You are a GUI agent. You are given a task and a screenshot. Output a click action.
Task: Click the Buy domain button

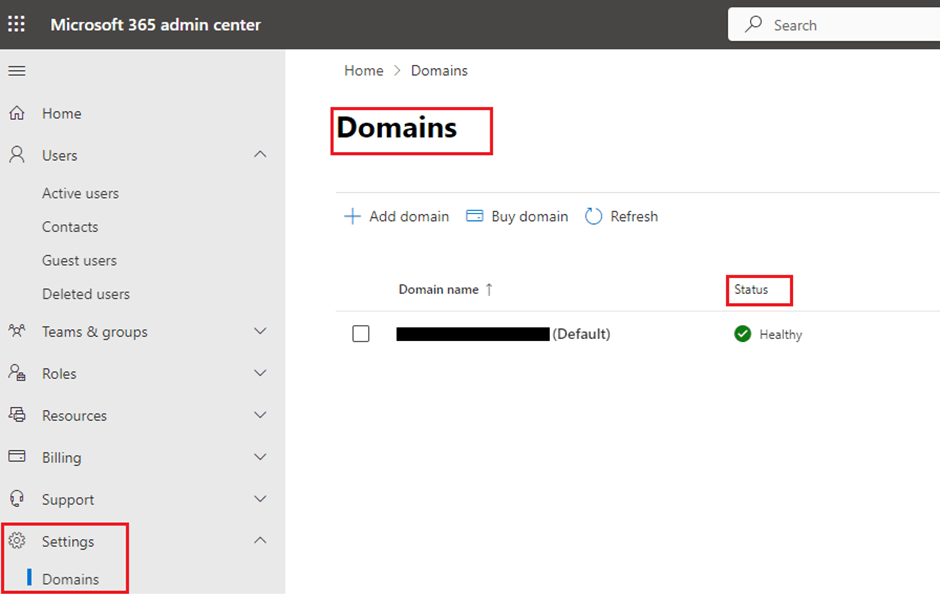pos(517,216)
